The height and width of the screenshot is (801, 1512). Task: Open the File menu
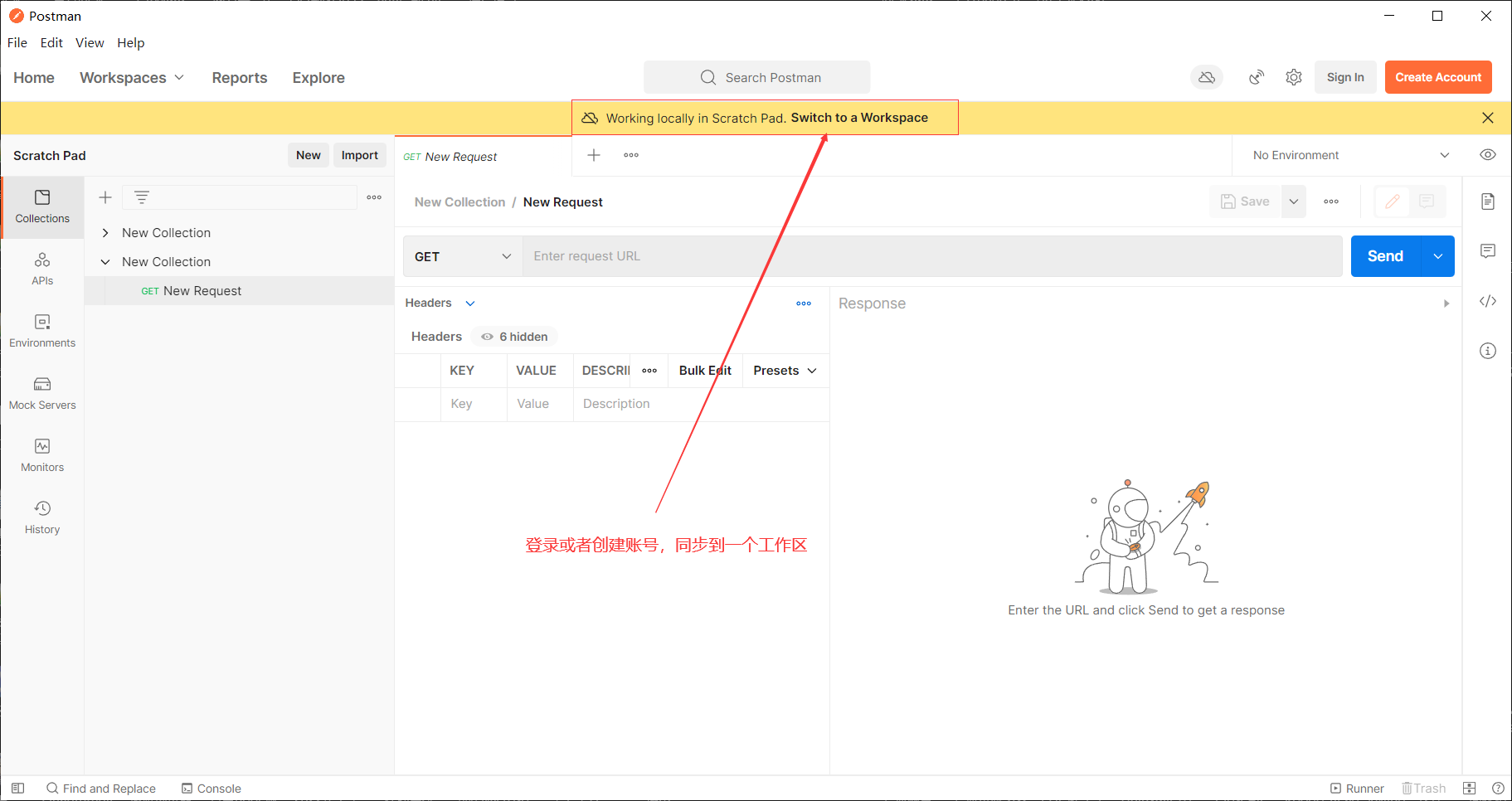point(17,43)
